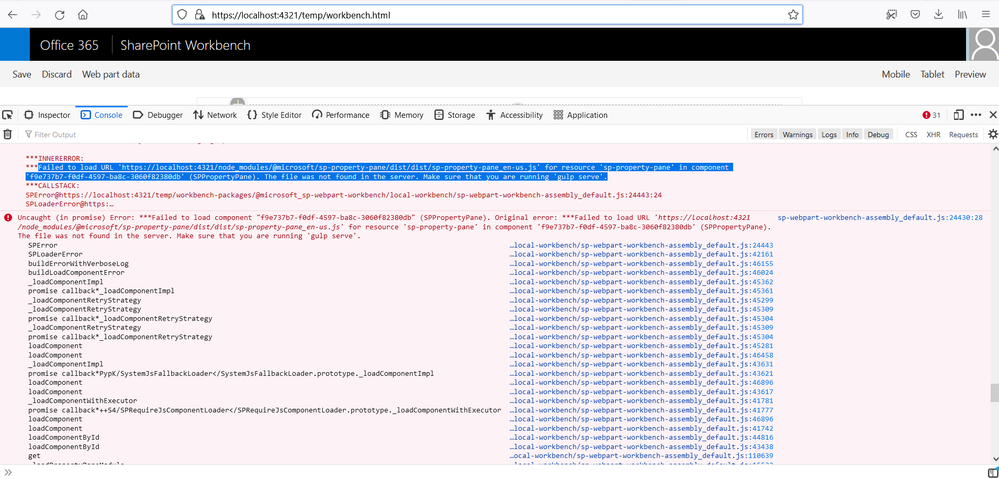Image resolution: width=999 pixels, height=479 pixels.
Task: Close the developer tools panel
Action: coord(993,115)
